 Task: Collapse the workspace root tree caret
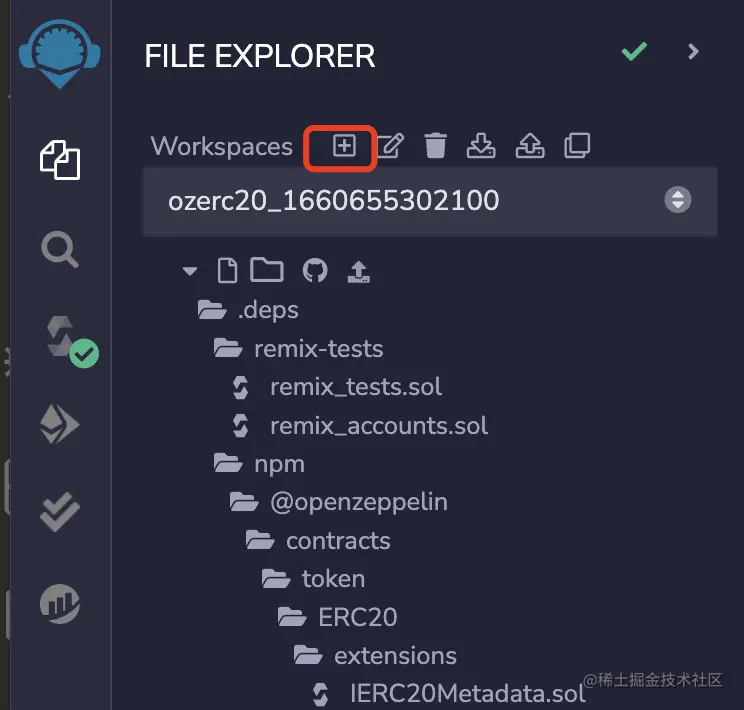click(x=190, y=271)
